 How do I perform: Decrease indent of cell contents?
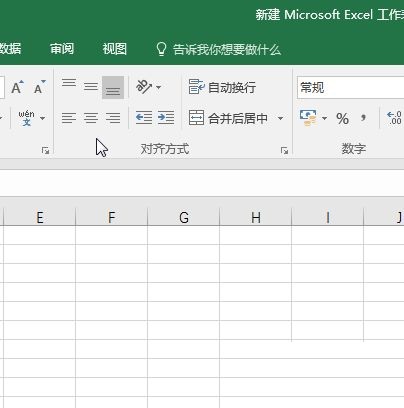click(144, 118)
